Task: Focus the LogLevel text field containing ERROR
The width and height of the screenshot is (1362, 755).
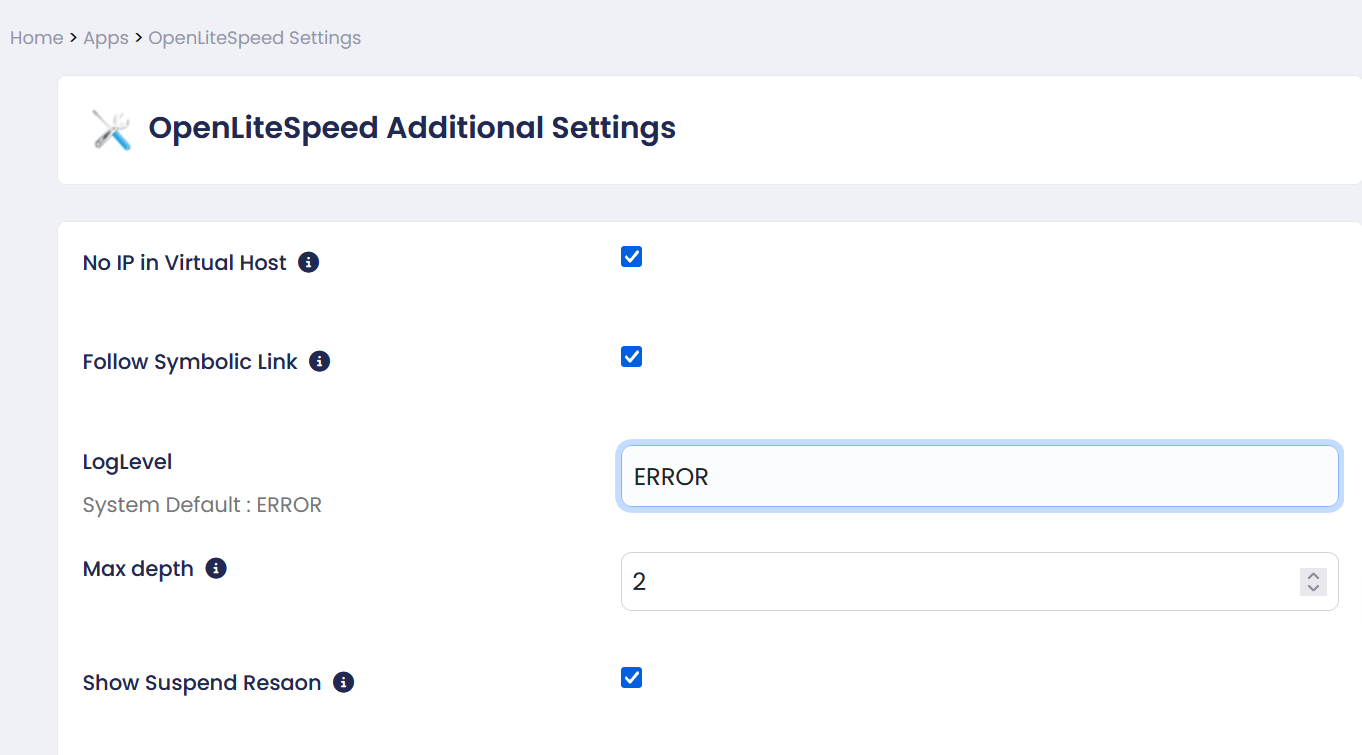Action: tap(978, 477)
